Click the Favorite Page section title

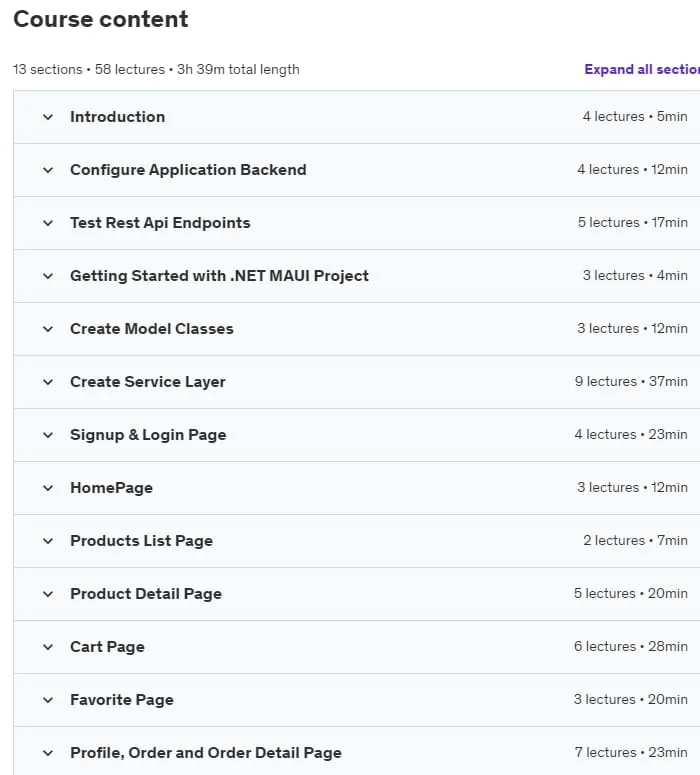[122, 700]
